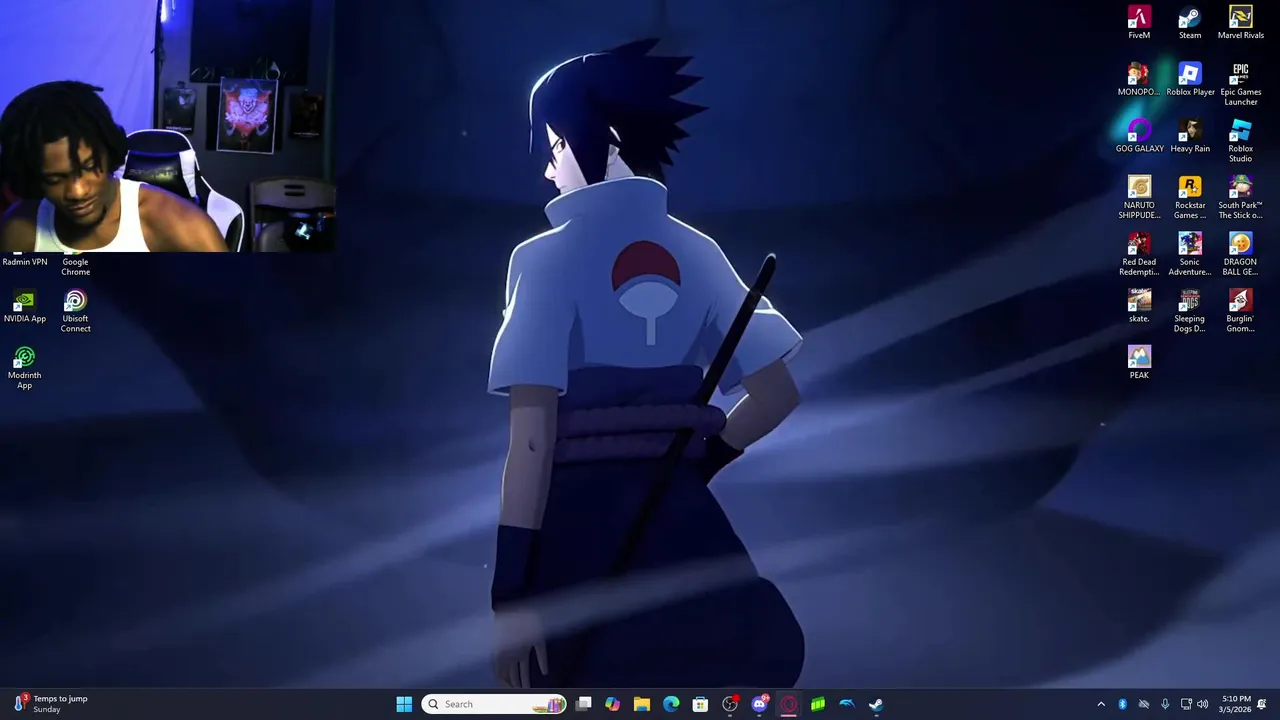1280x720 pixels.
Task: Open the FiveM desktop shortcut
Action: 1139,23
